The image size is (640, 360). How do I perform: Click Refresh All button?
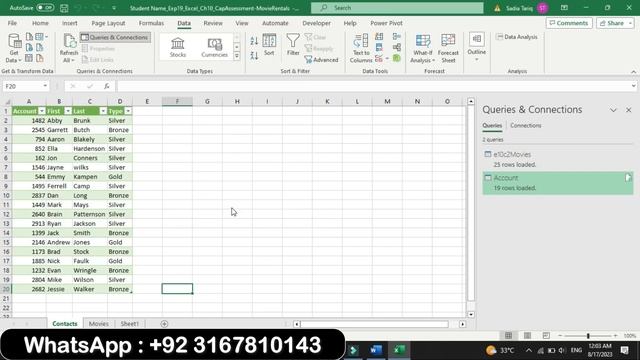point(69,48)
